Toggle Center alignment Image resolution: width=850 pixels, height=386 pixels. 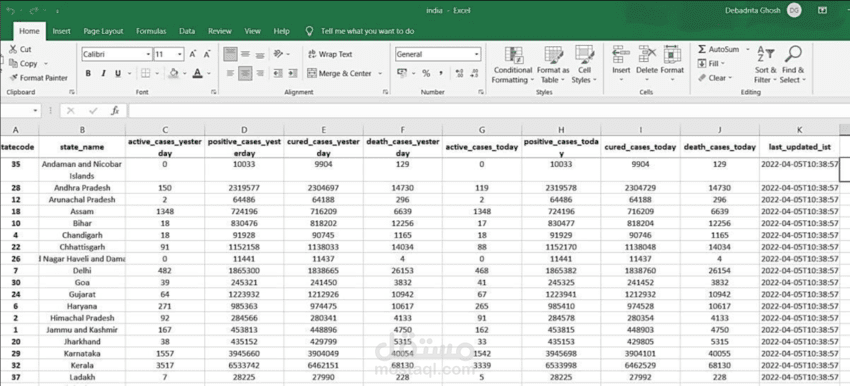coord(245,73)
